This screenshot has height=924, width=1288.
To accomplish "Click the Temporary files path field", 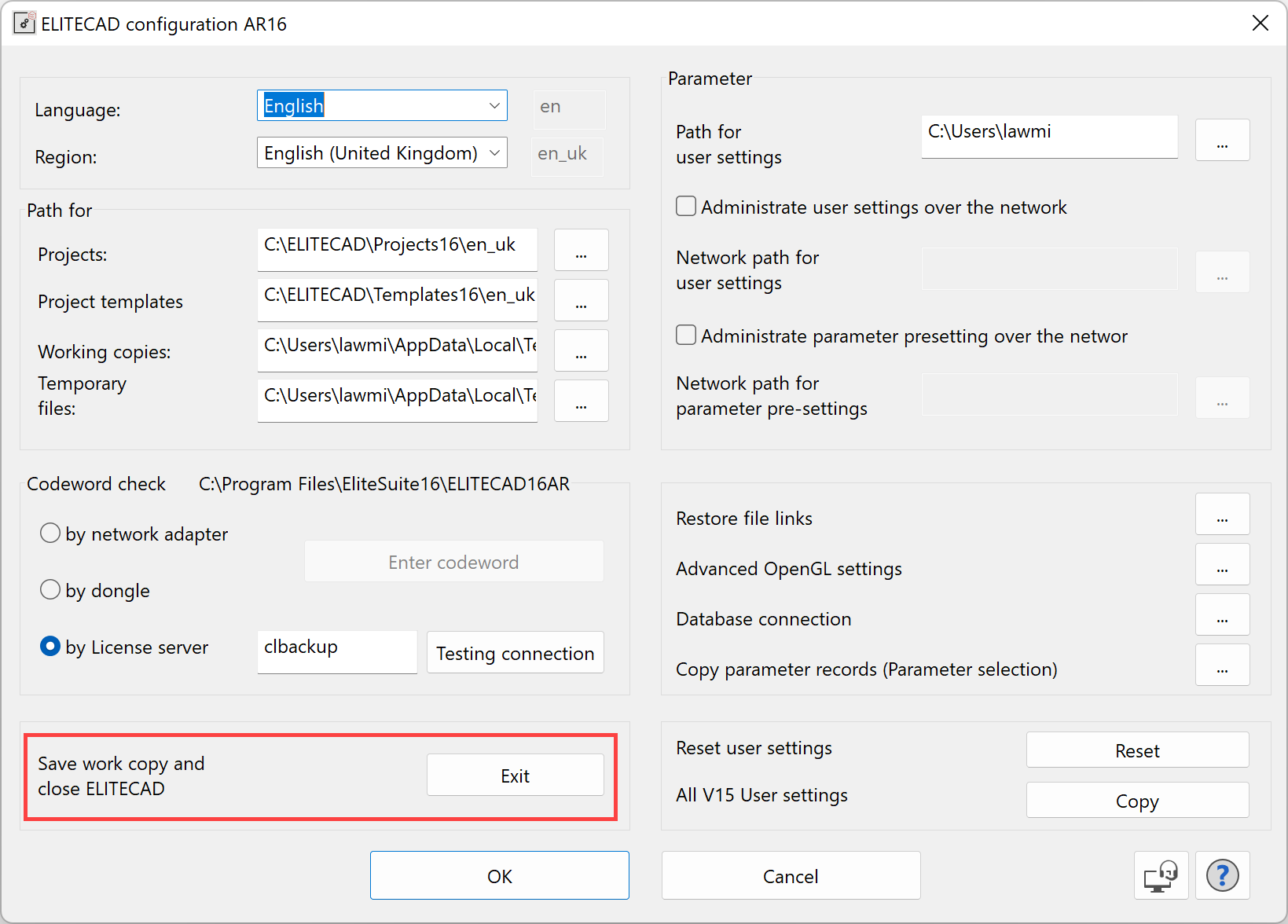I will click(x=397, y=401).
